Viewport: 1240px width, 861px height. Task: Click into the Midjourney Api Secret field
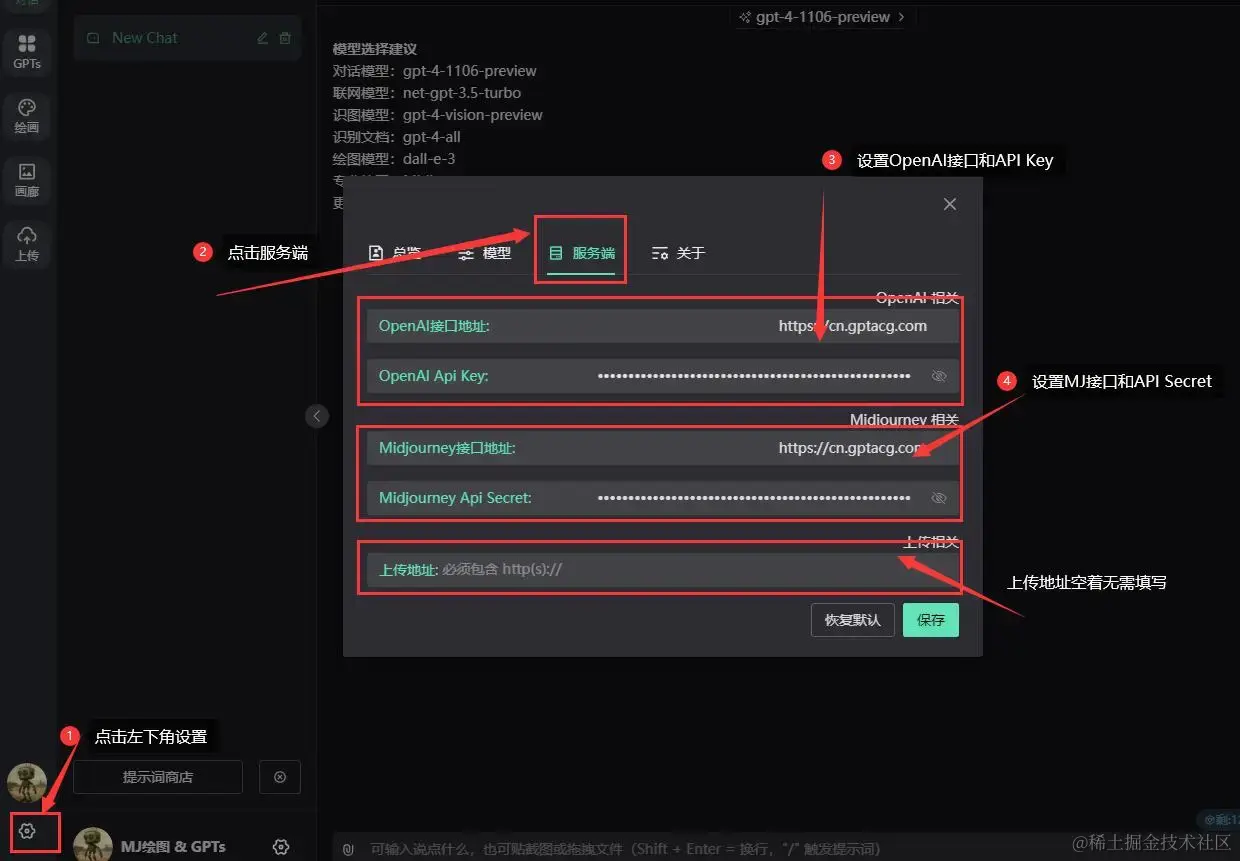pos(663,498)
